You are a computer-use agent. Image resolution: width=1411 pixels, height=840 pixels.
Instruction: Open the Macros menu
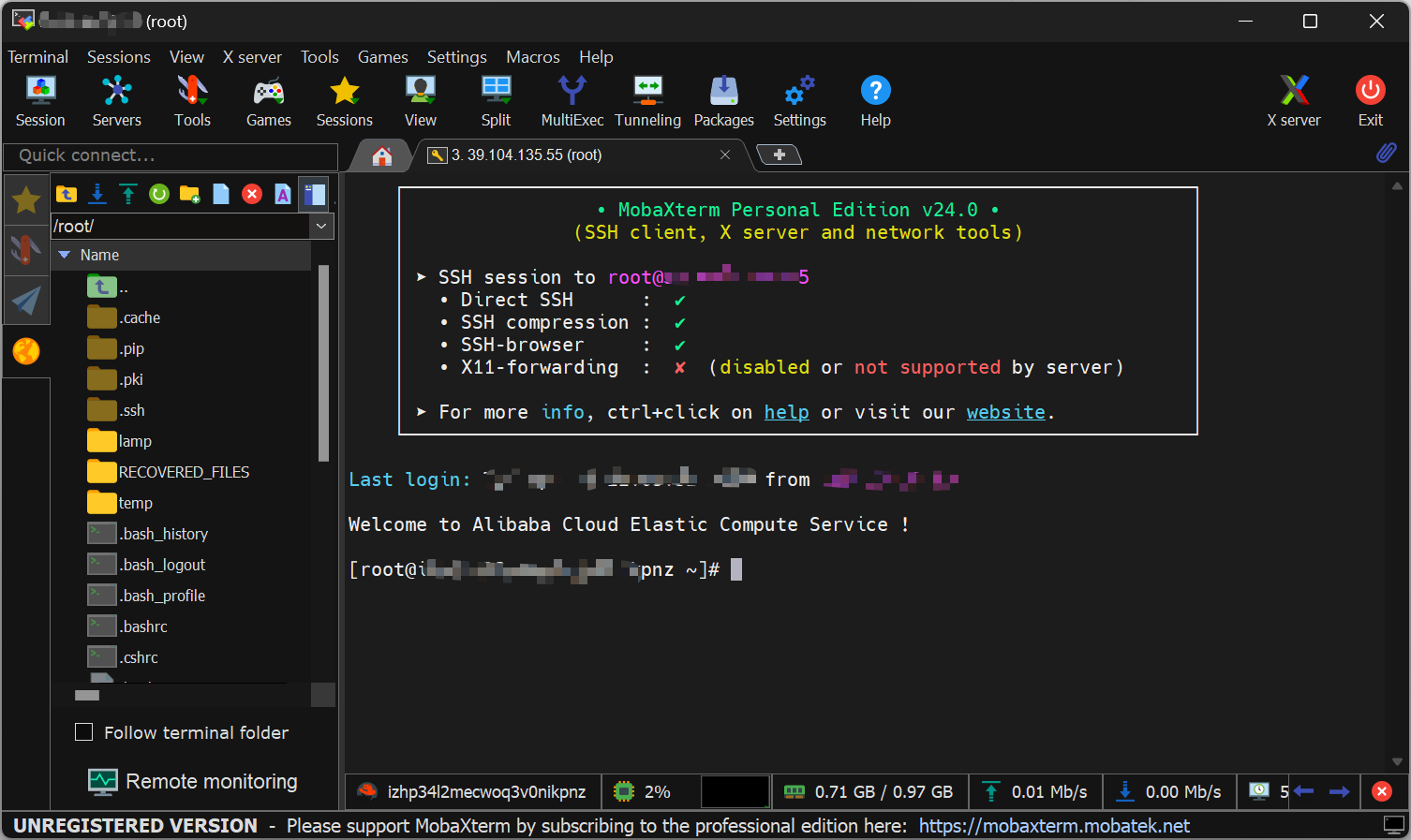[533, 57]
